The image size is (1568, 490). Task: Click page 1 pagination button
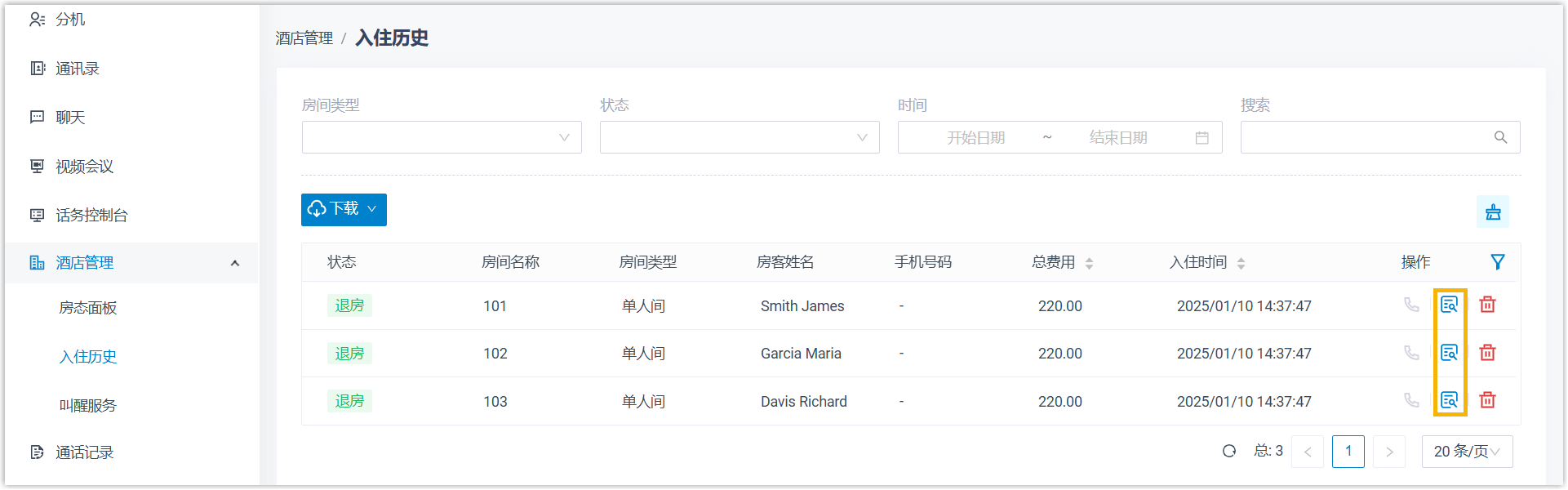pos(1348,452)
